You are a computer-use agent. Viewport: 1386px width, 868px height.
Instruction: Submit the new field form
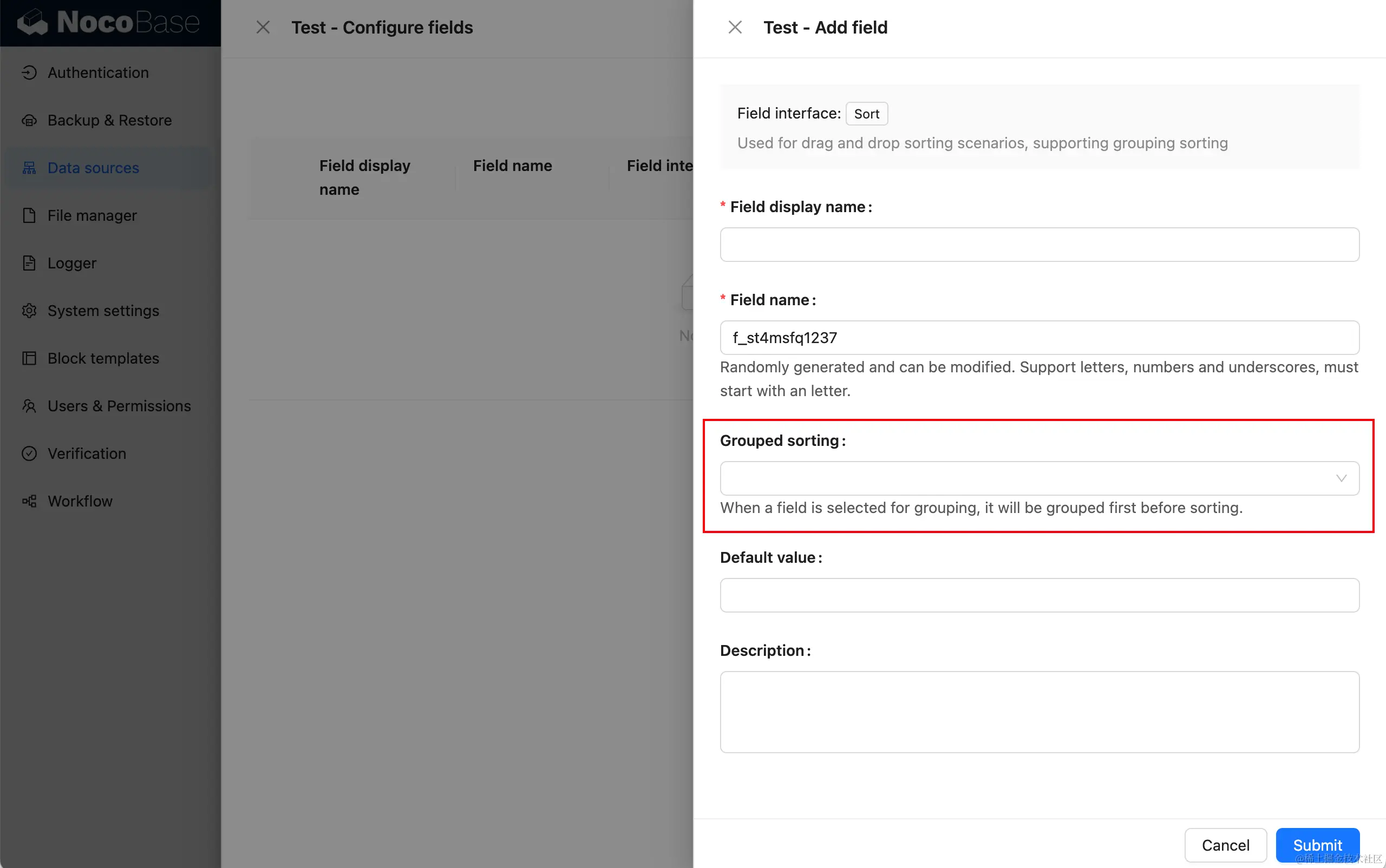click(1317, 845)
